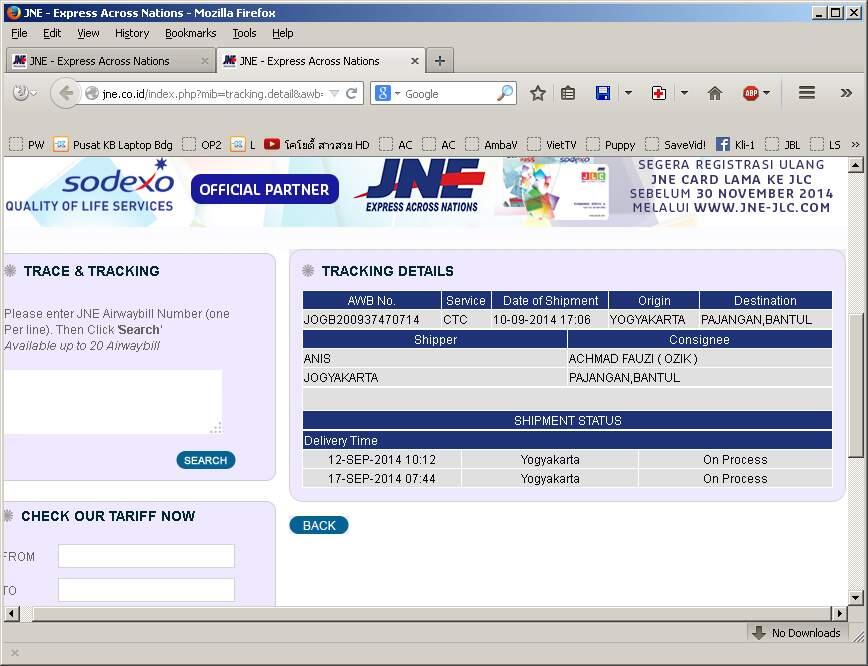This screenshot has width=868, height=666.
Task: Click the JNE Express Across Nations logo
Action: [x=422, y=187]
